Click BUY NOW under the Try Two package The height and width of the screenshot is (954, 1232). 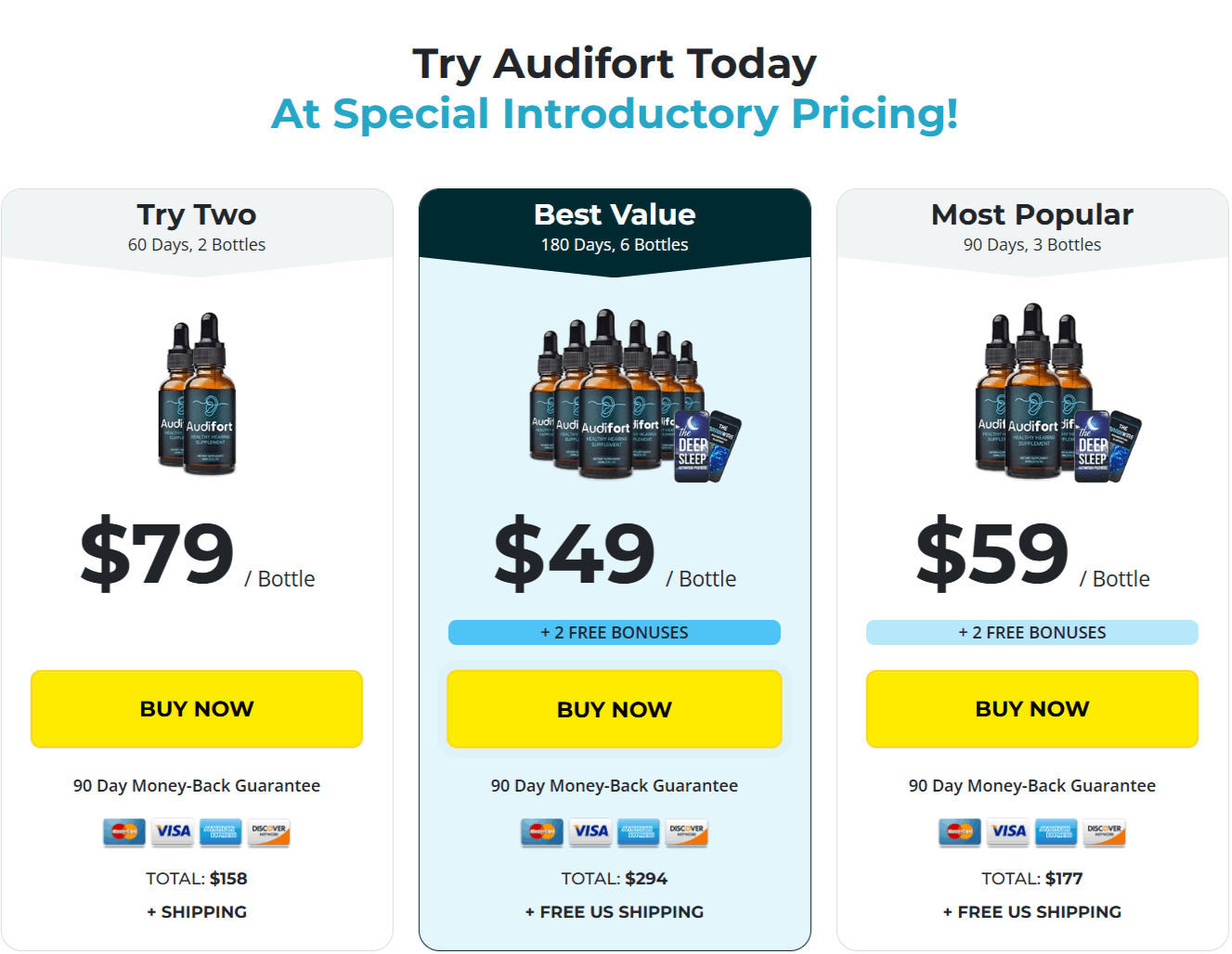point(196,708)
